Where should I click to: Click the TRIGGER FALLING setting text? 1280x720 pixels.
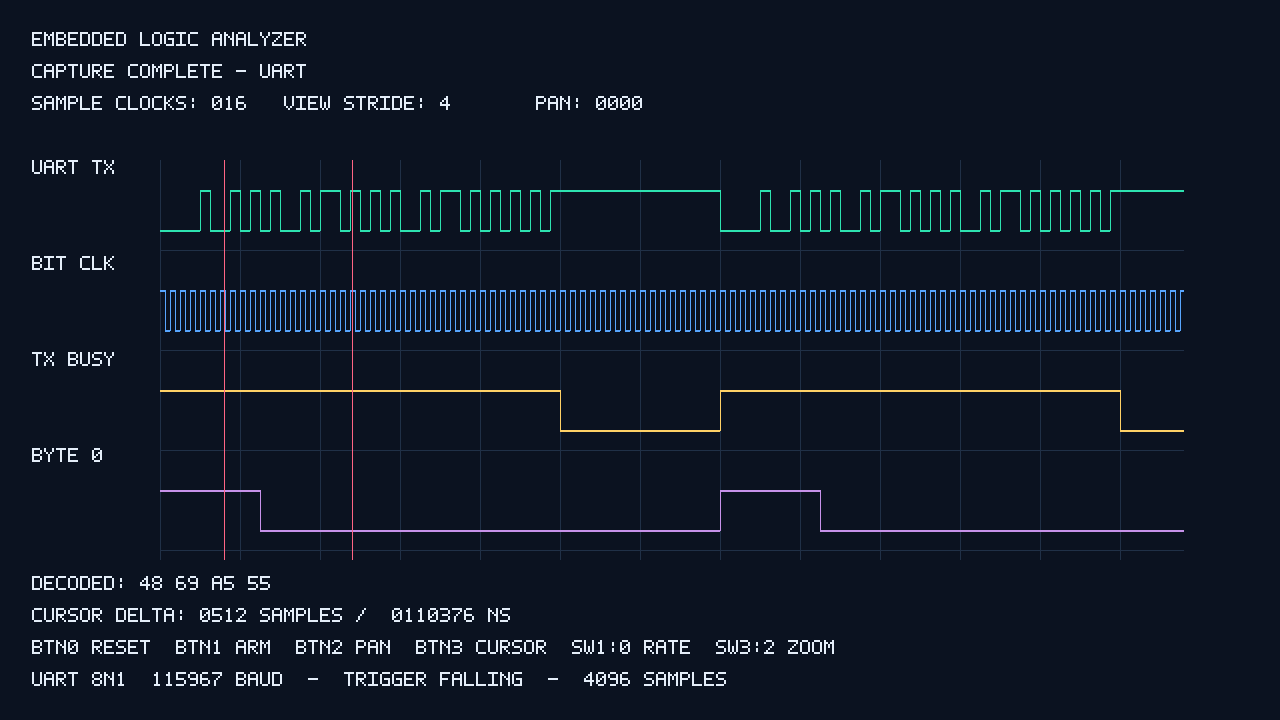(x=433, y=680)
